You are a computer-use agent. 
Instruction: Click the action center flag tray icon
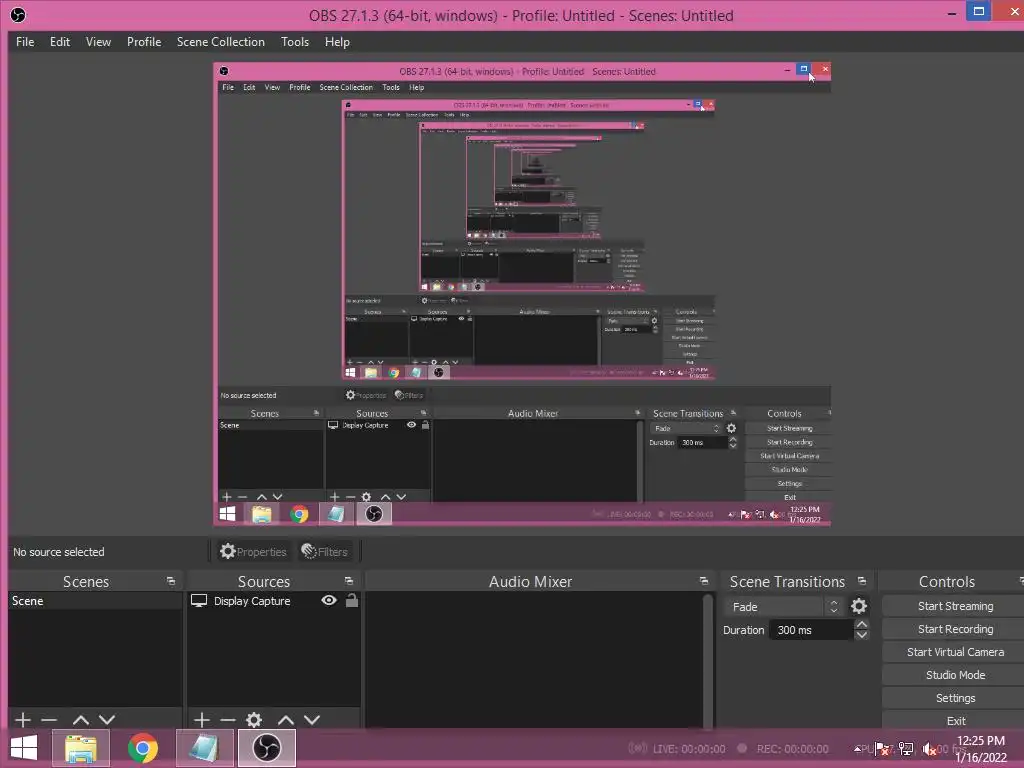tap(882, 749)
